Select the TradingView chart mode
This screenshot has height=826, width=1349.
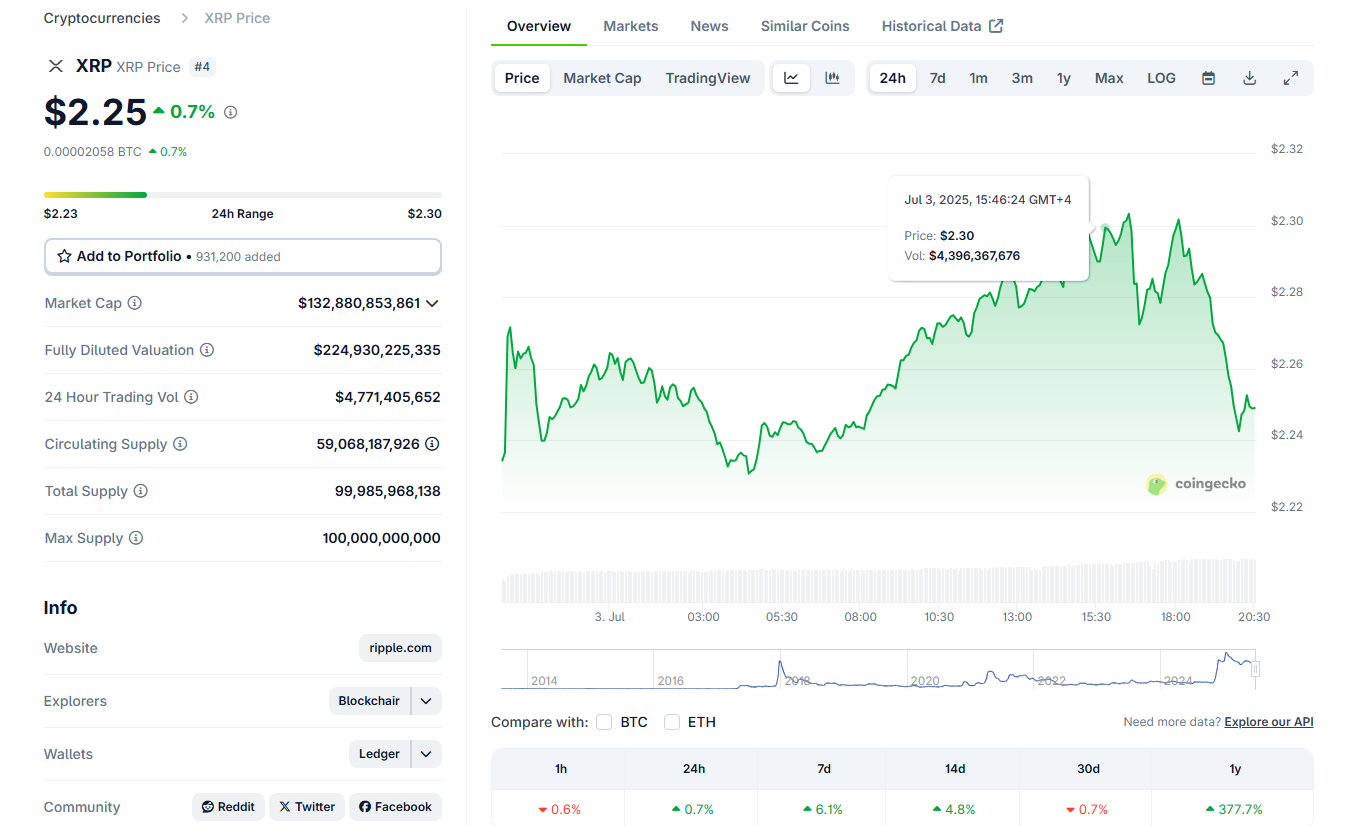(708, 78)
